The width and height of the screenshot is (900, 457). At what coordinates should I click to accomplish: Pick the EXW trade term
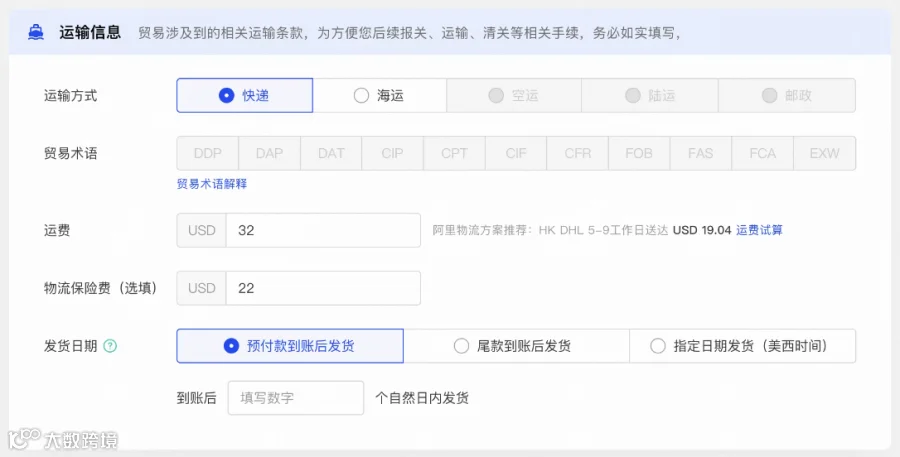click(x=824, y=153)
